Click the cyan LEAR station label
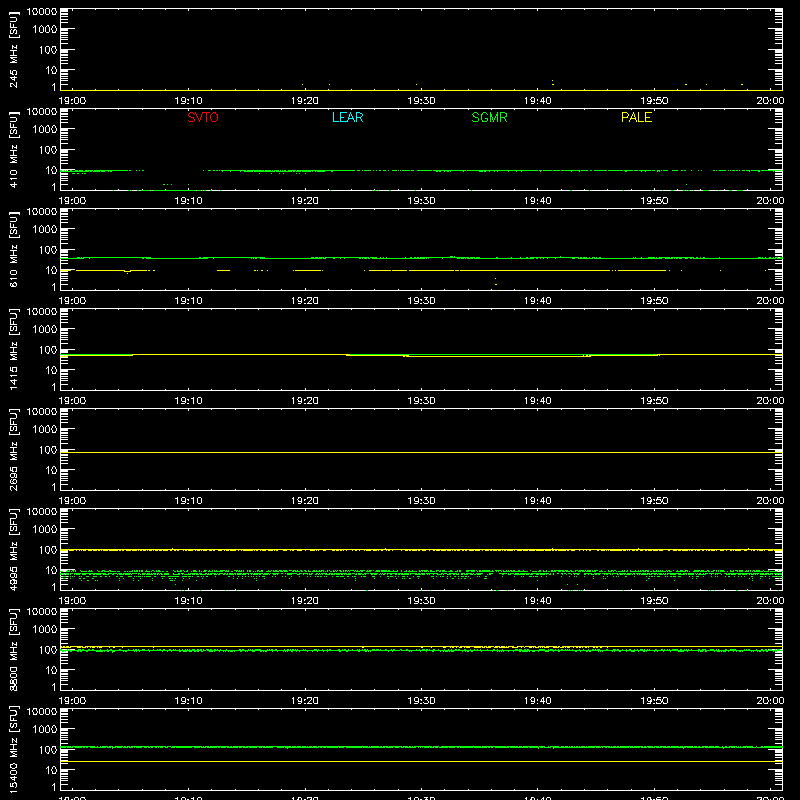The height and width of the screenshot is (800, 800). point(347,117)
